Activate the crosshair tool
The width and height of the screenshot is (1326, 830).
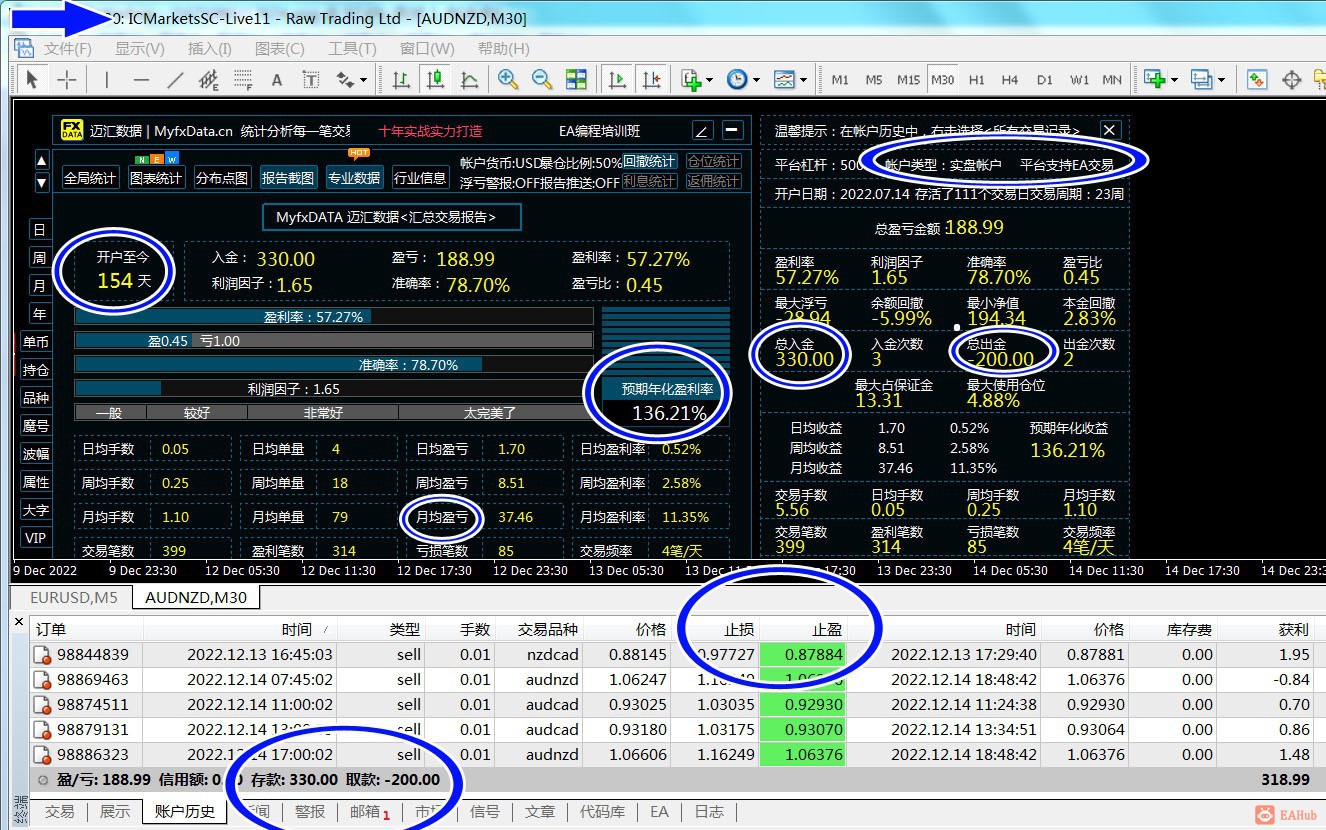66,80
